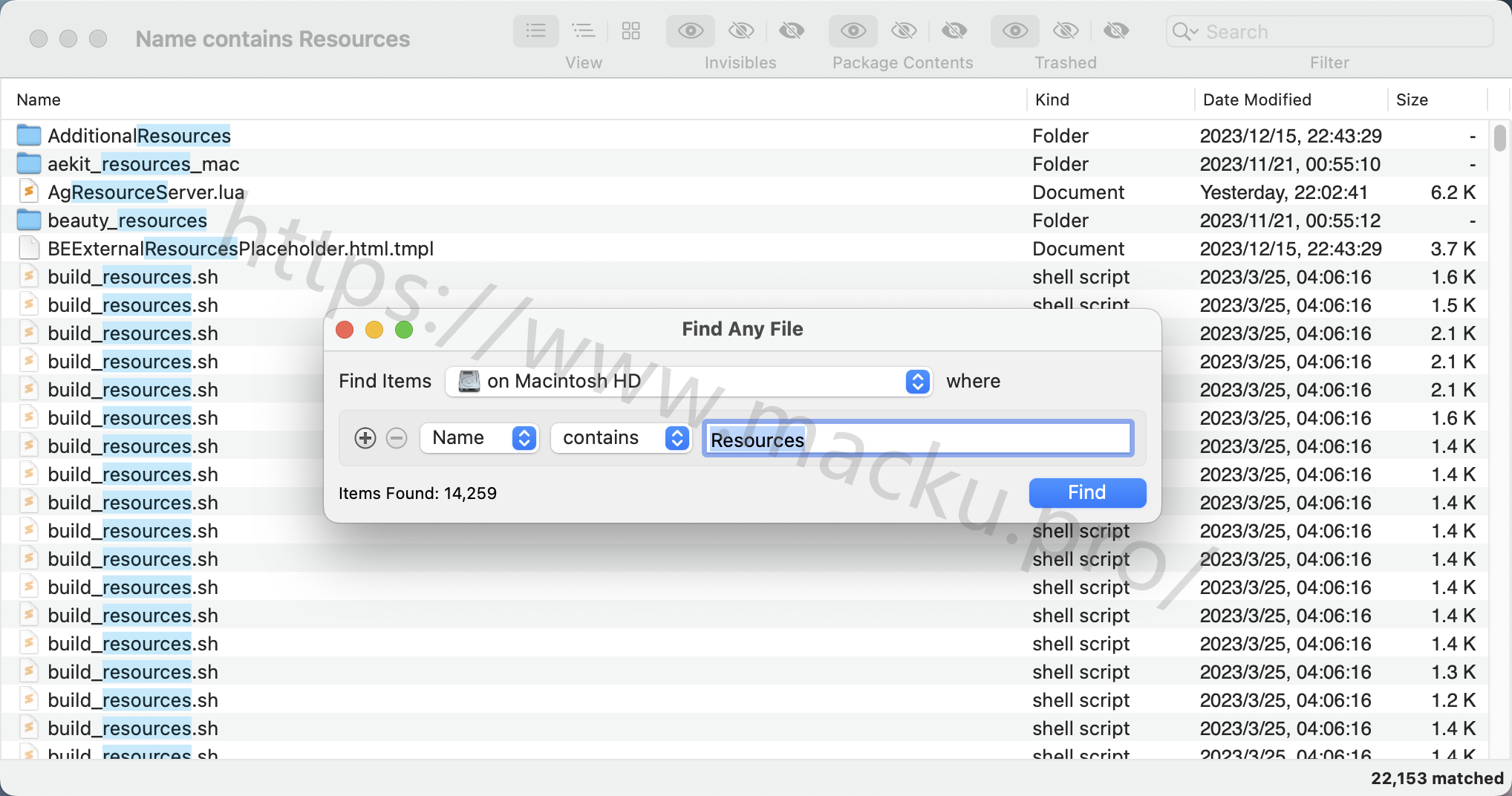This screenshot has width=1512, height=796.
Task: Zoom the Find Any File window
Action: click(x=404, y=330)
